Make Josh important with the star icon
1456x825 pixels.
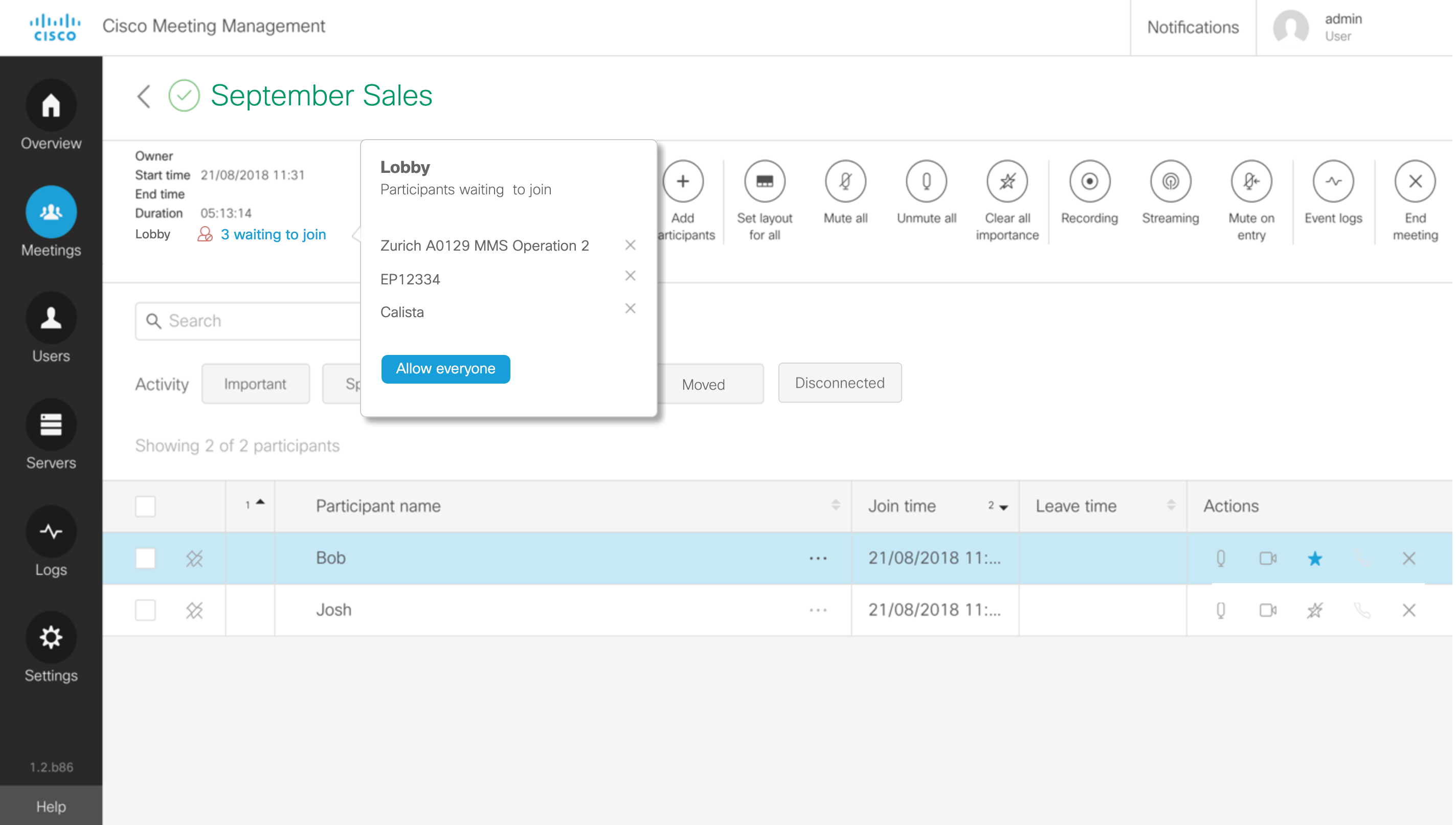tap(1315, 610)
